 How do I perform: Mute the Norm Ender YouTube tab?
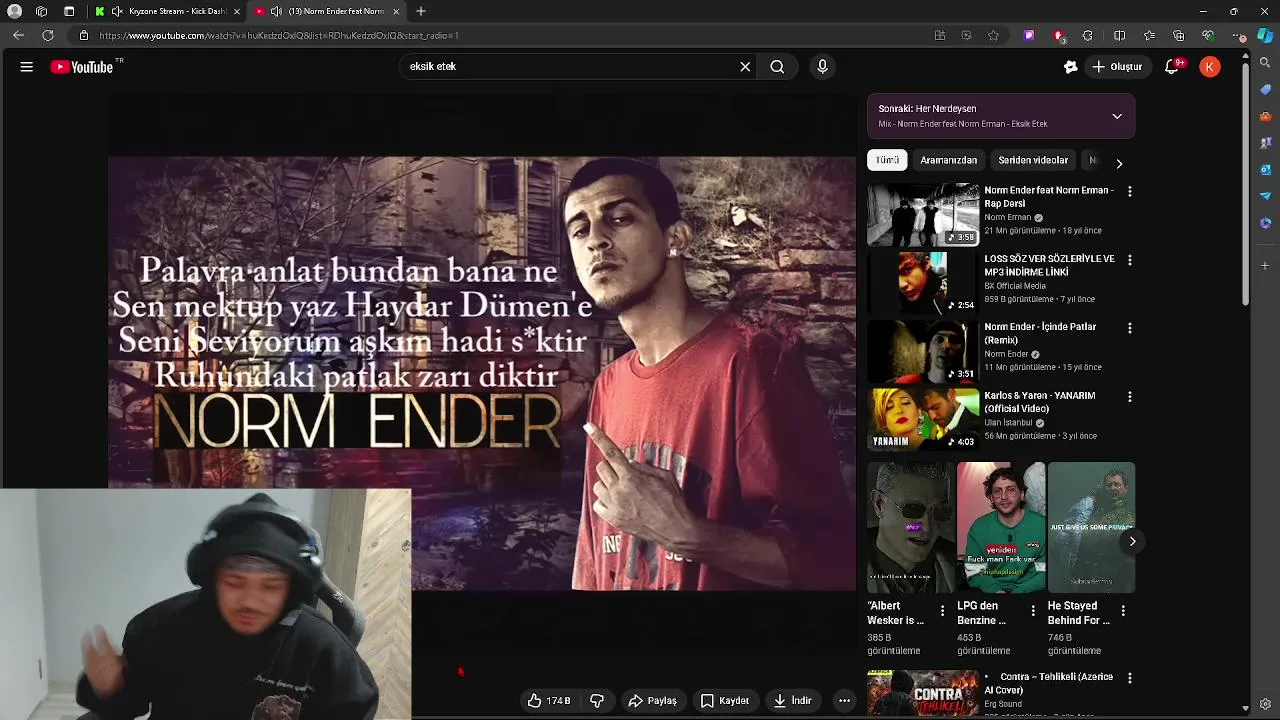(276, 11)
